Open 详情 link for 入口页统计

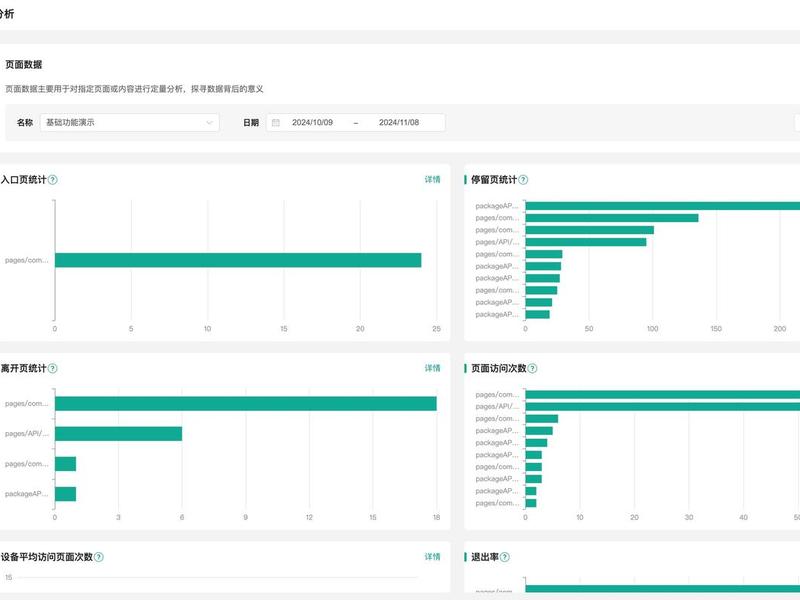pos(432,180)
